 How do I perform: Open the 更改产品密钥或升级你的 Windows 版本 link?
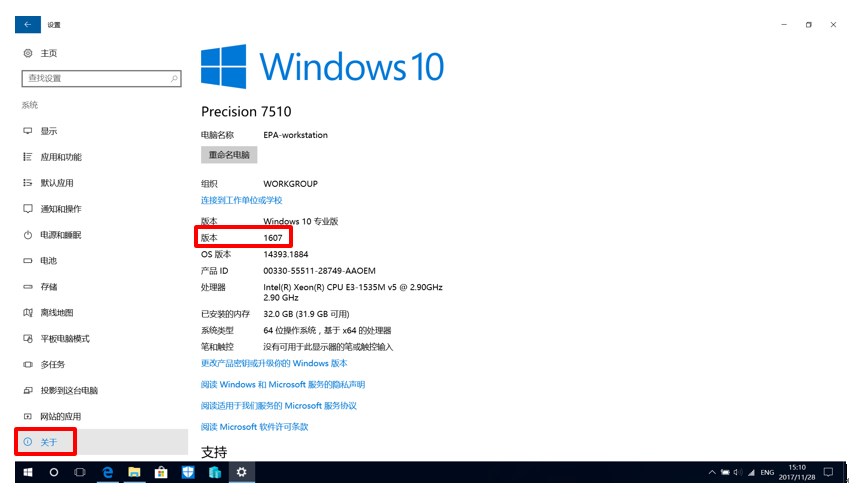[x=274, y=363]
